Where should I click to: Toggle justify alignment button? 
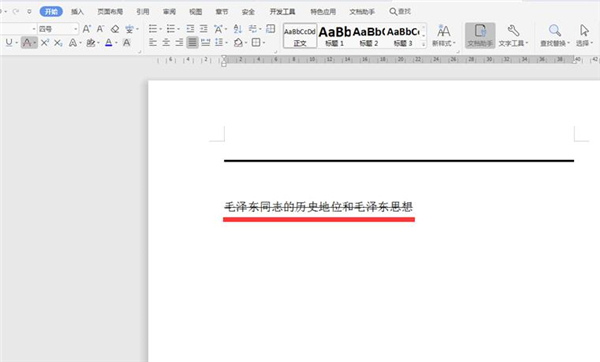(x=192, y=42)
